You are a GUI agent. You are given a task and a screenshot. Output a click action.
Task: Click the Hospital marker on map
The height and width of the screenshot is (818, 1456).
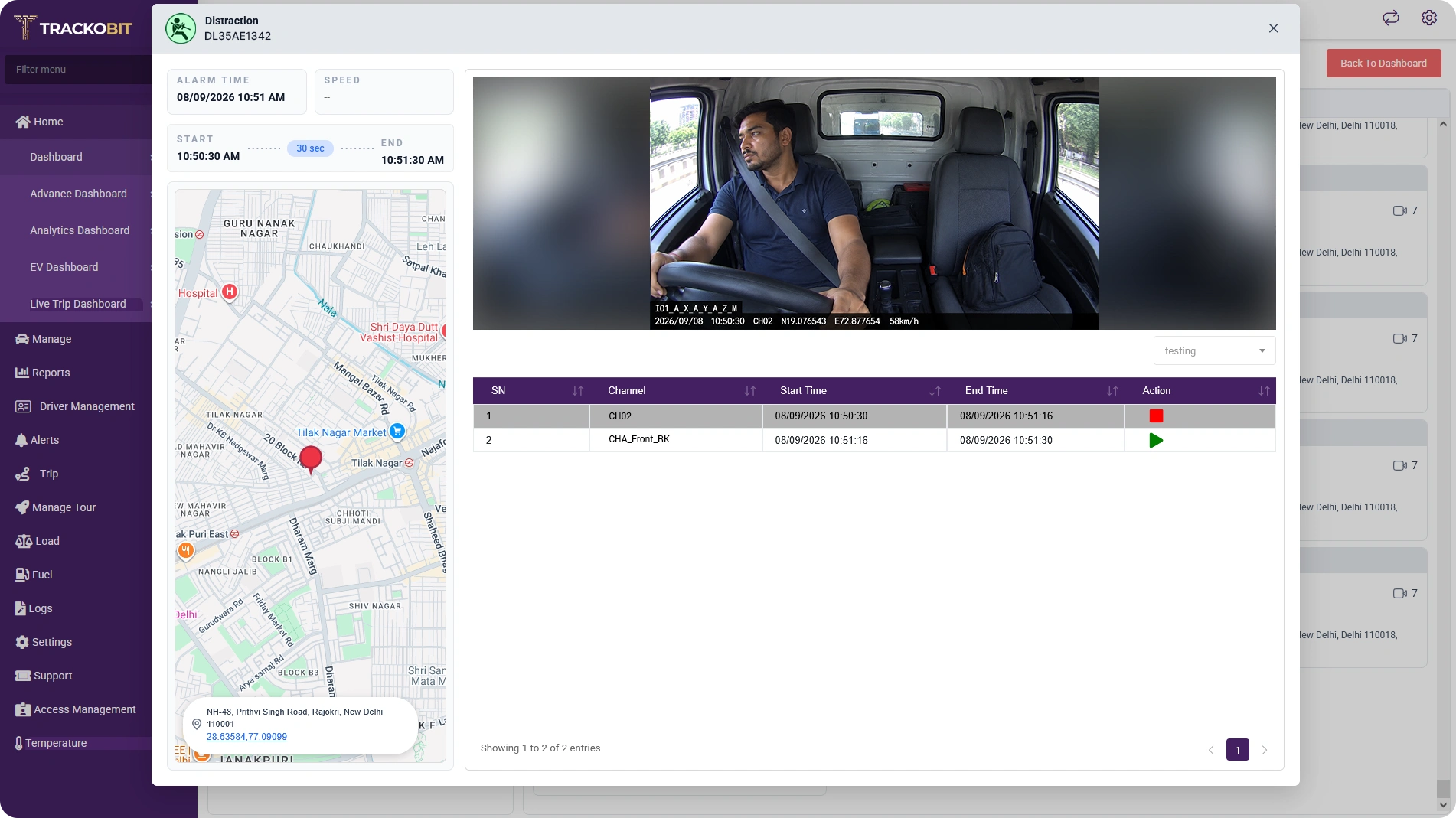click(229, 292)
